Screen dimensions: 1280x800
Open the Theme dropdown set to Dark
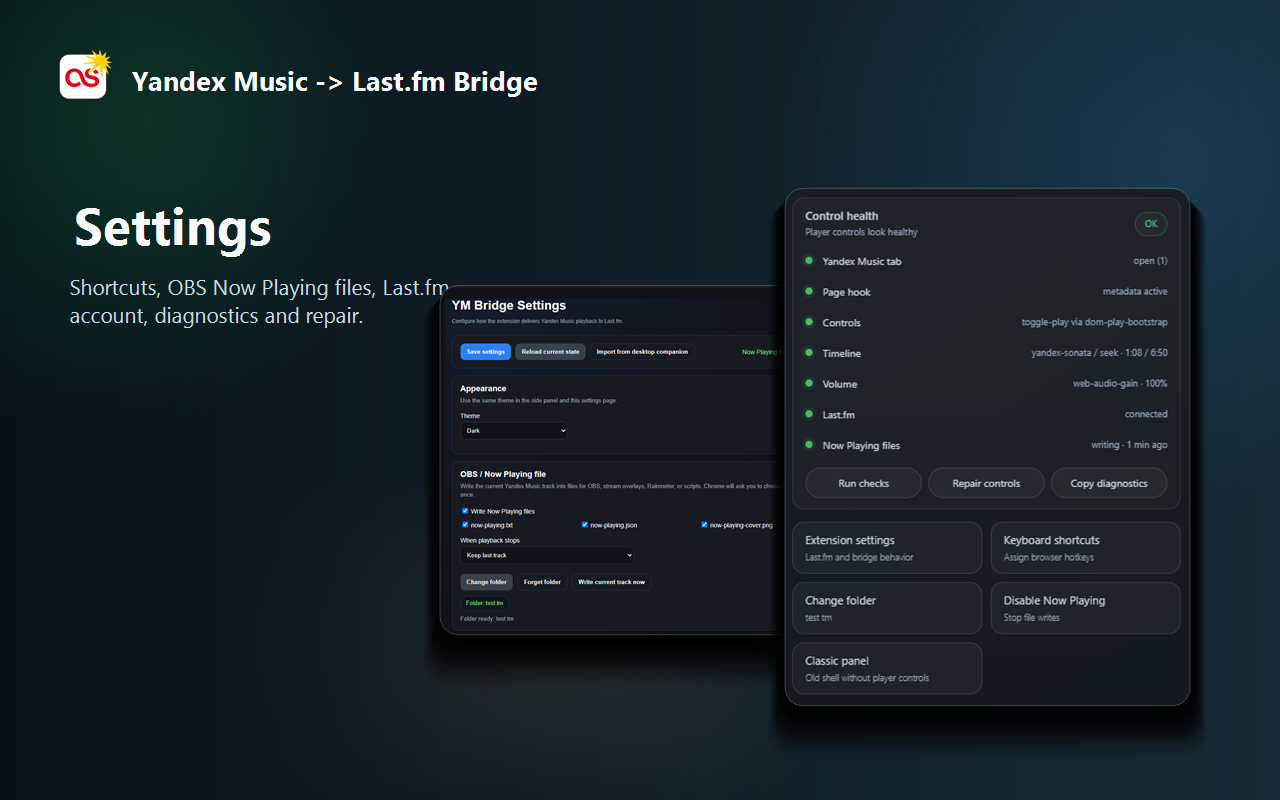[x=514, y=431]
